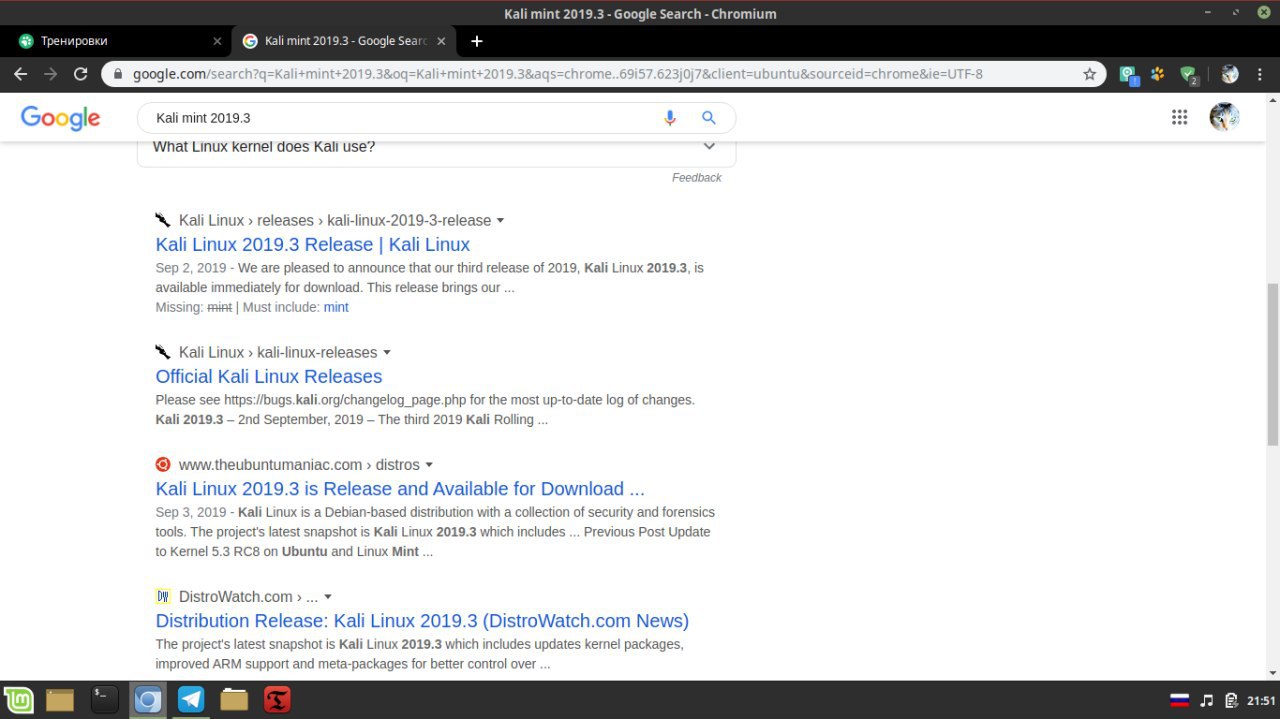View site information via padlock icon
This screenshot has height=719, width=1280.
point(118,74)
